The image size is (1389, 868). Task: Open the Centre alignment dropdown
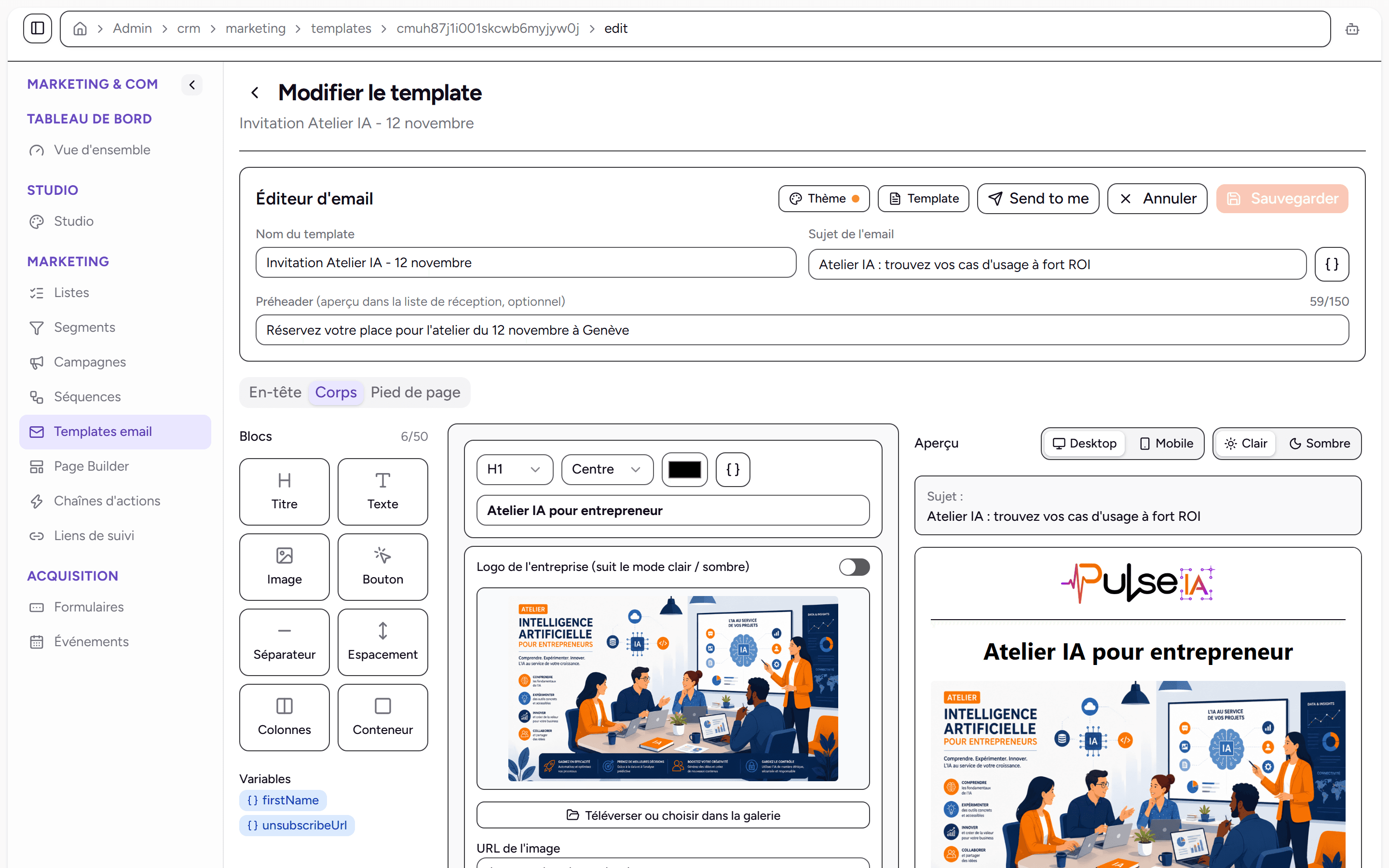pyautogui.click(x=607, y=470)
